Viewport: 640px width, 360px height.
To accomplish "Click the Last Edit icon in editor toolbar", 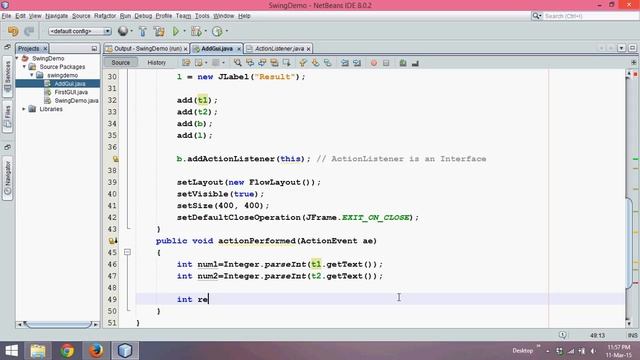I will point(186,63).
